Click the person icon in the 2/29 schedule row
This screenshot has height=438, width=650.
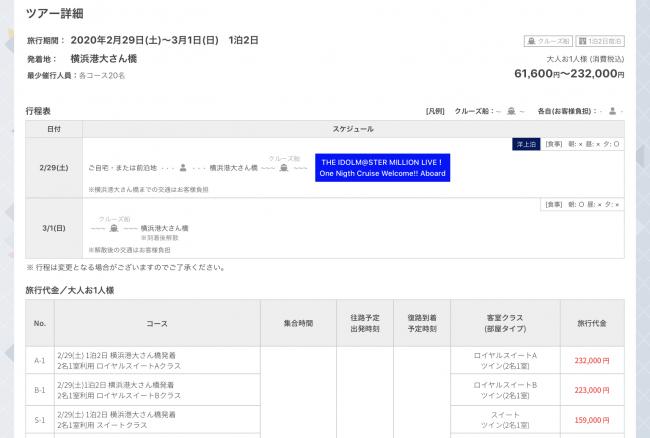point(183,168)
